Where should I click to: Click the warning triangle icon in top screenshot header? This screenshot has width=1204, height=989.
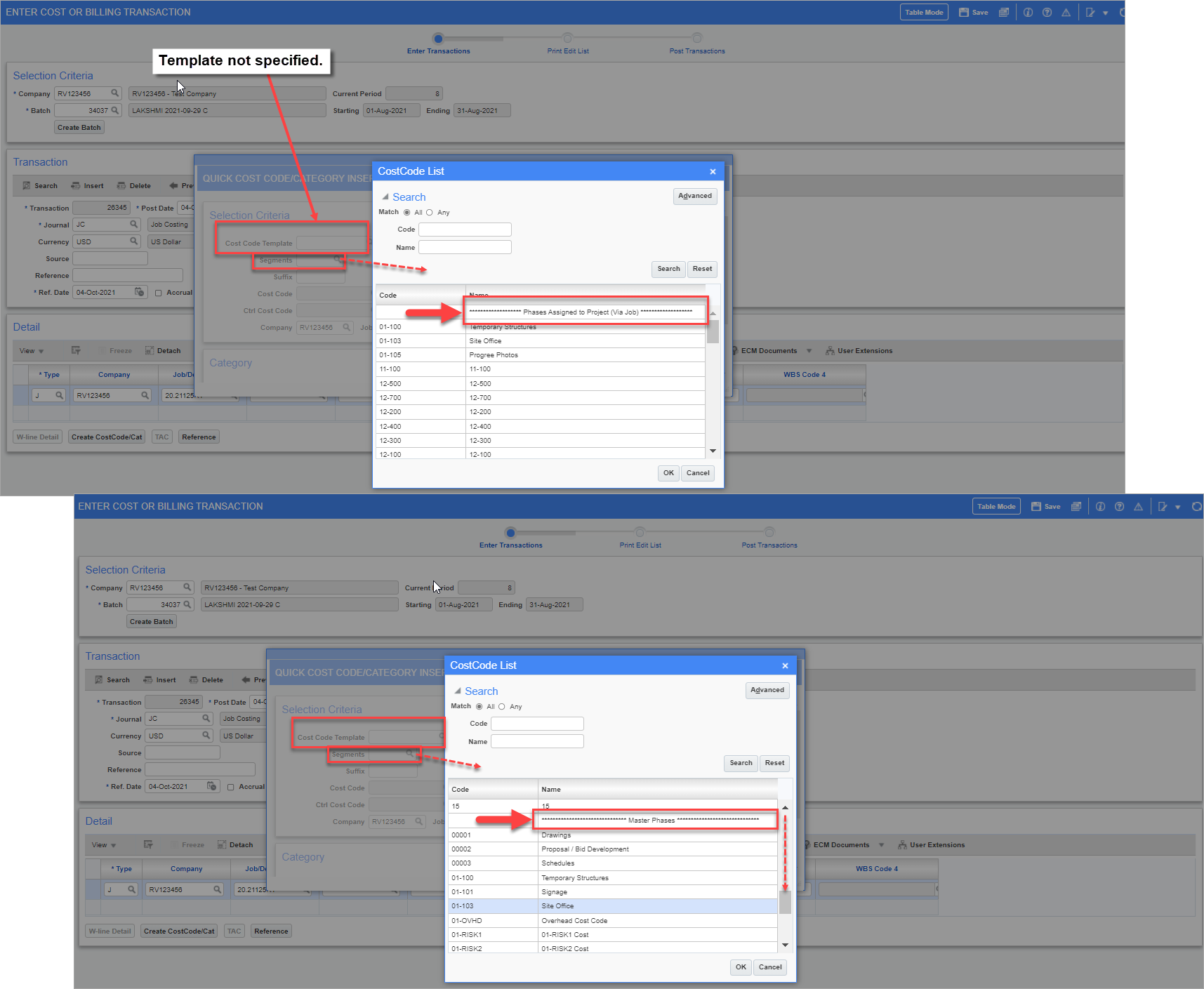click(x=1066, y=13)
